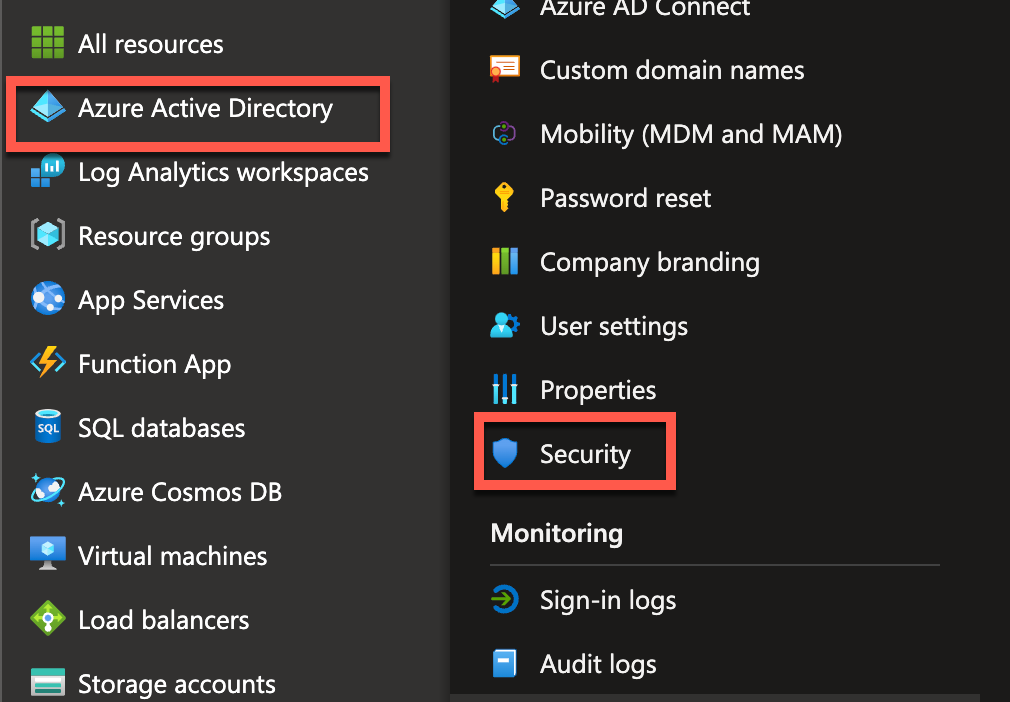This screenshot has height=702, width=1010.
Task: Click the Azure Cosmos DB planet icon
Action: point(48,492)
